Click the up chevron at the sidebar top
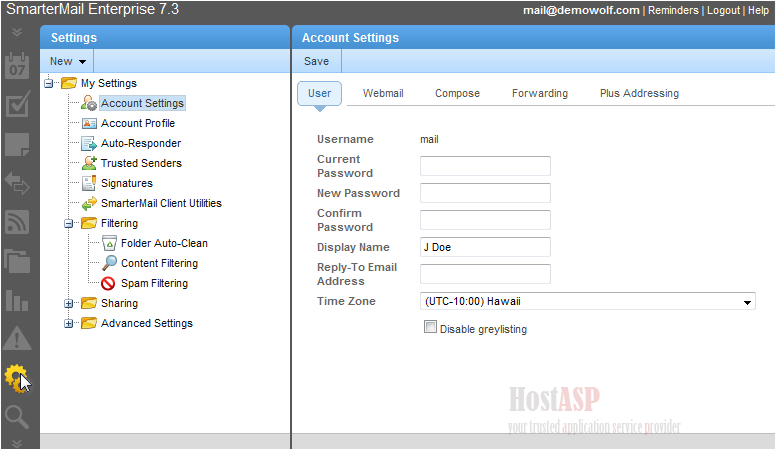Image resolution: width=776 pixels, height=450 pixels. (17, 33)
